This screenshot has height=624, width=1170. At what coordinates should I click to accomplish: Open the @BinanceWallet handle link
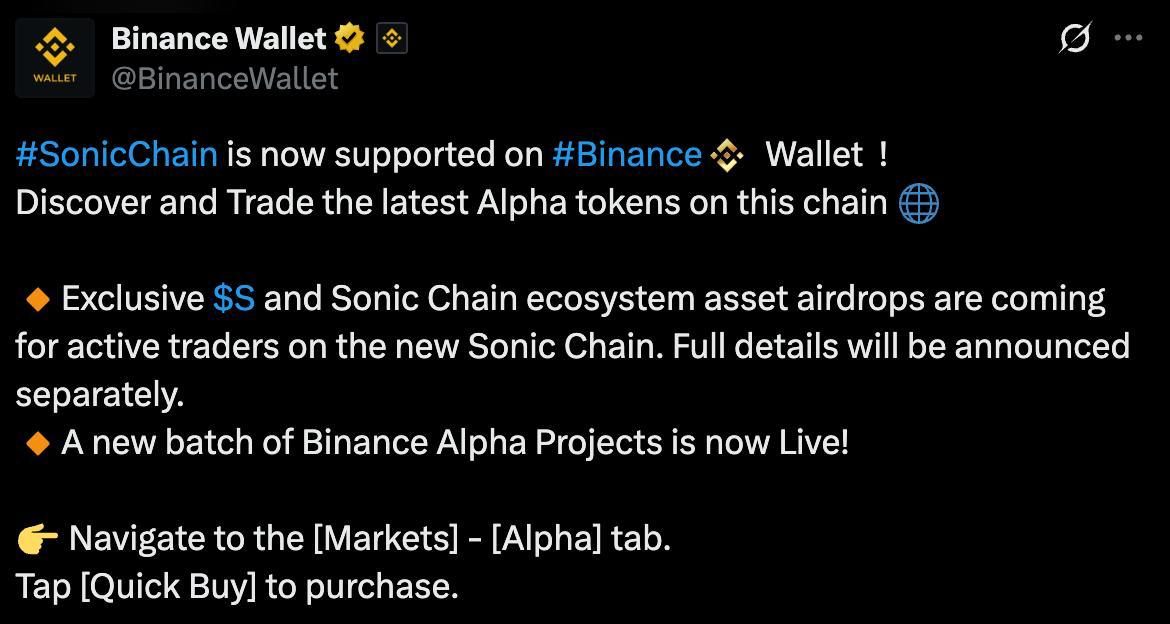click(225, 78)
